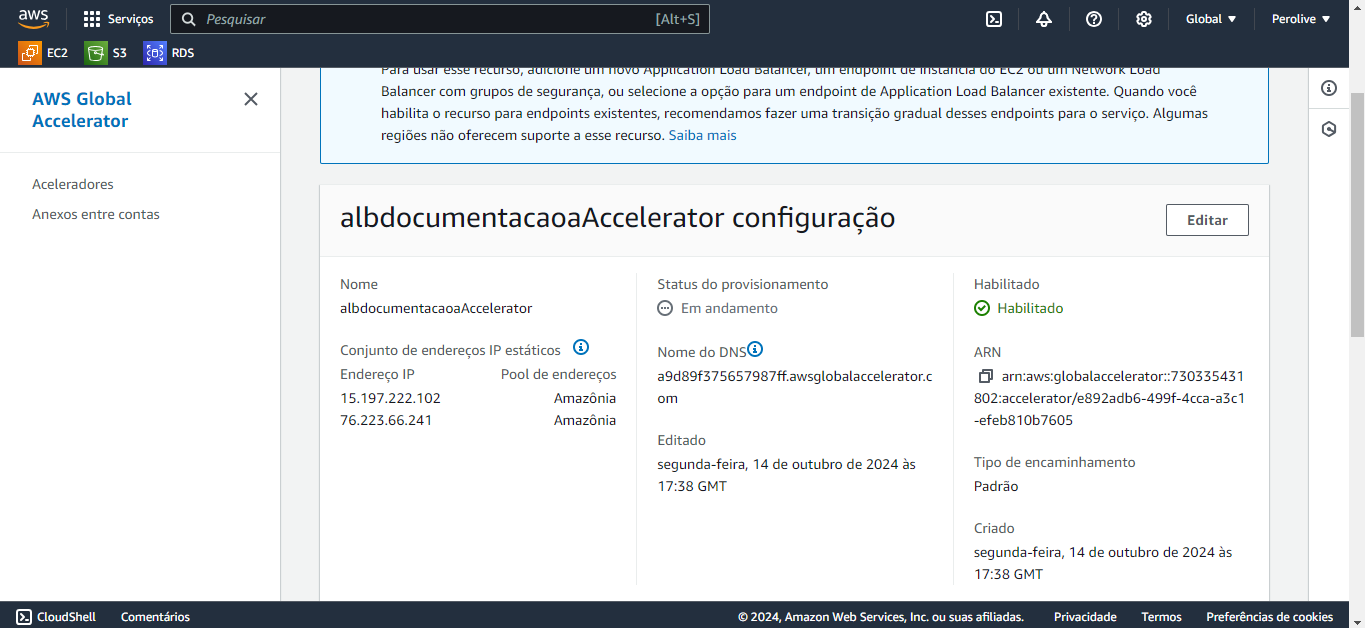Expand the Global region dropdown

(x=1211, y=19)
